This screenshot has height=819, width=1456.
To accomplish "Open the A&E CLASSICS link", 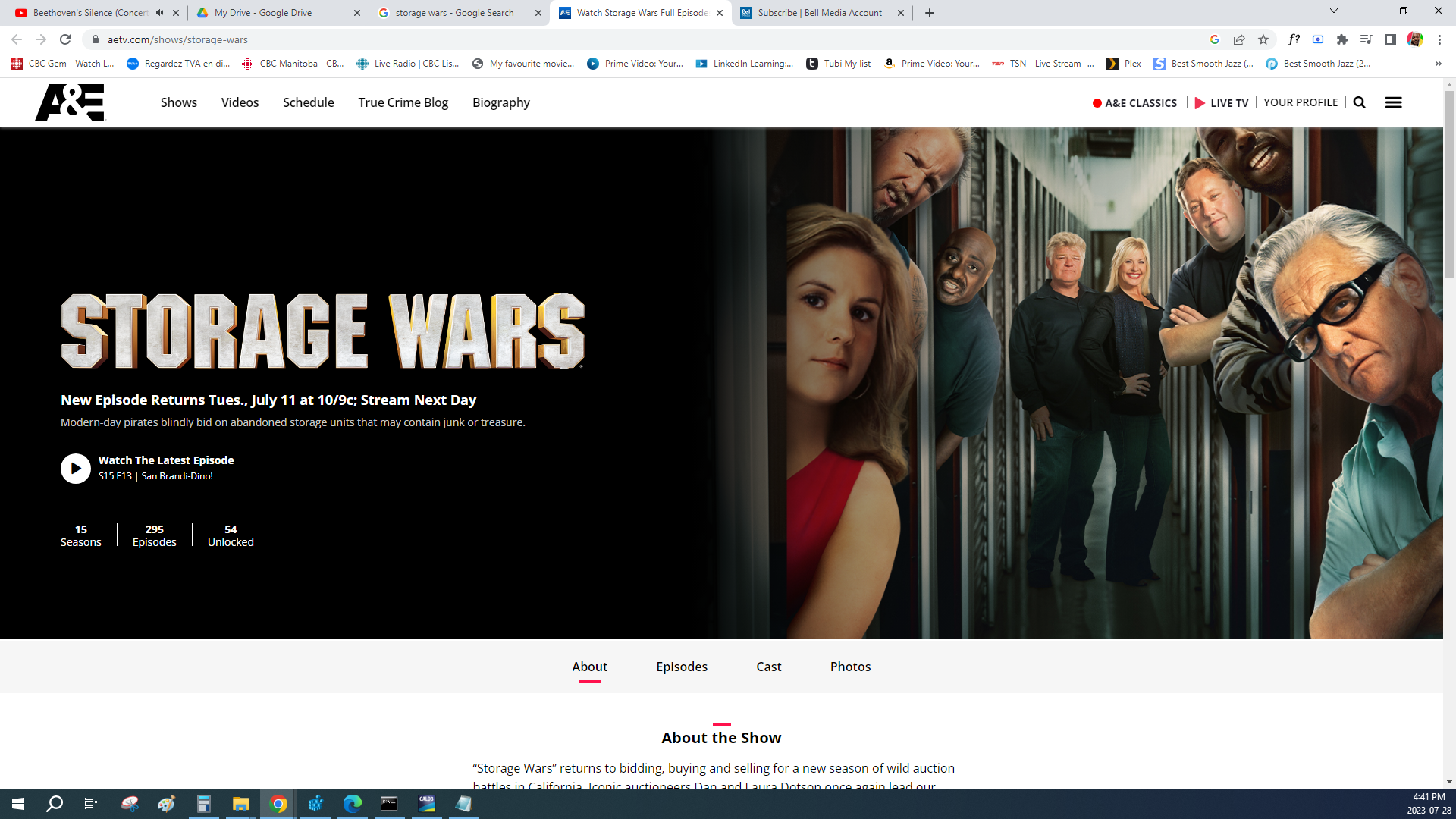I will pyautogui.click(x=1134, y=102).
